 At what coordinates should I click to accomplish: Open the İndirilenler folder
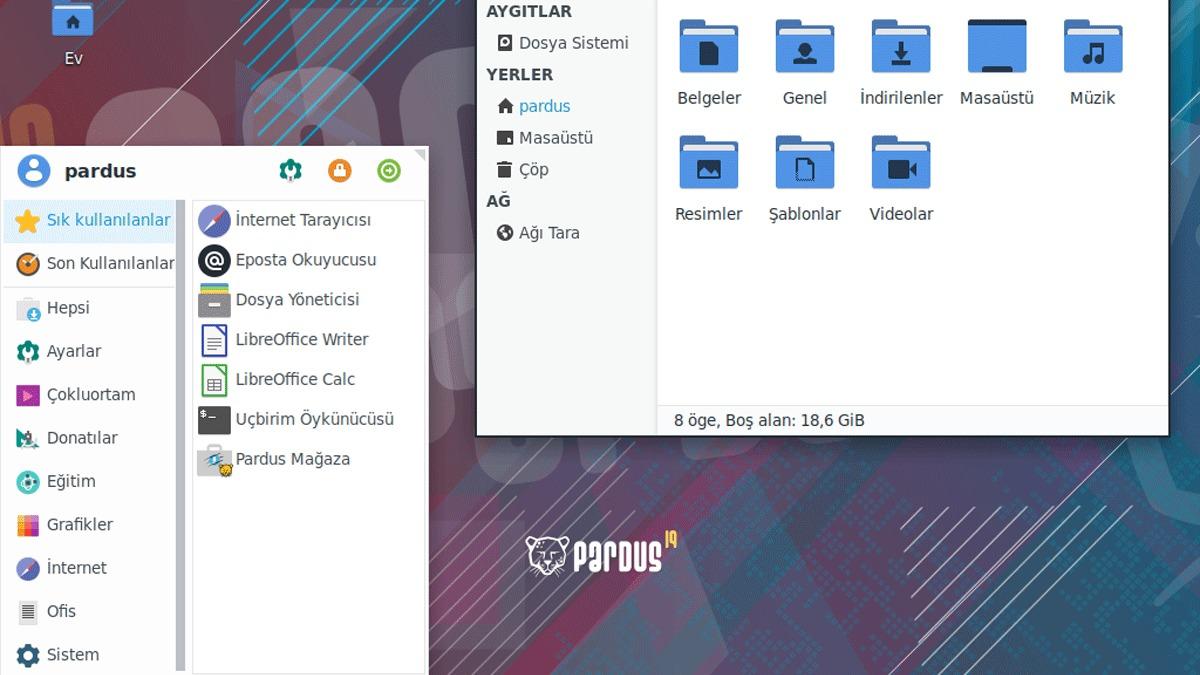tap(901, 63)
